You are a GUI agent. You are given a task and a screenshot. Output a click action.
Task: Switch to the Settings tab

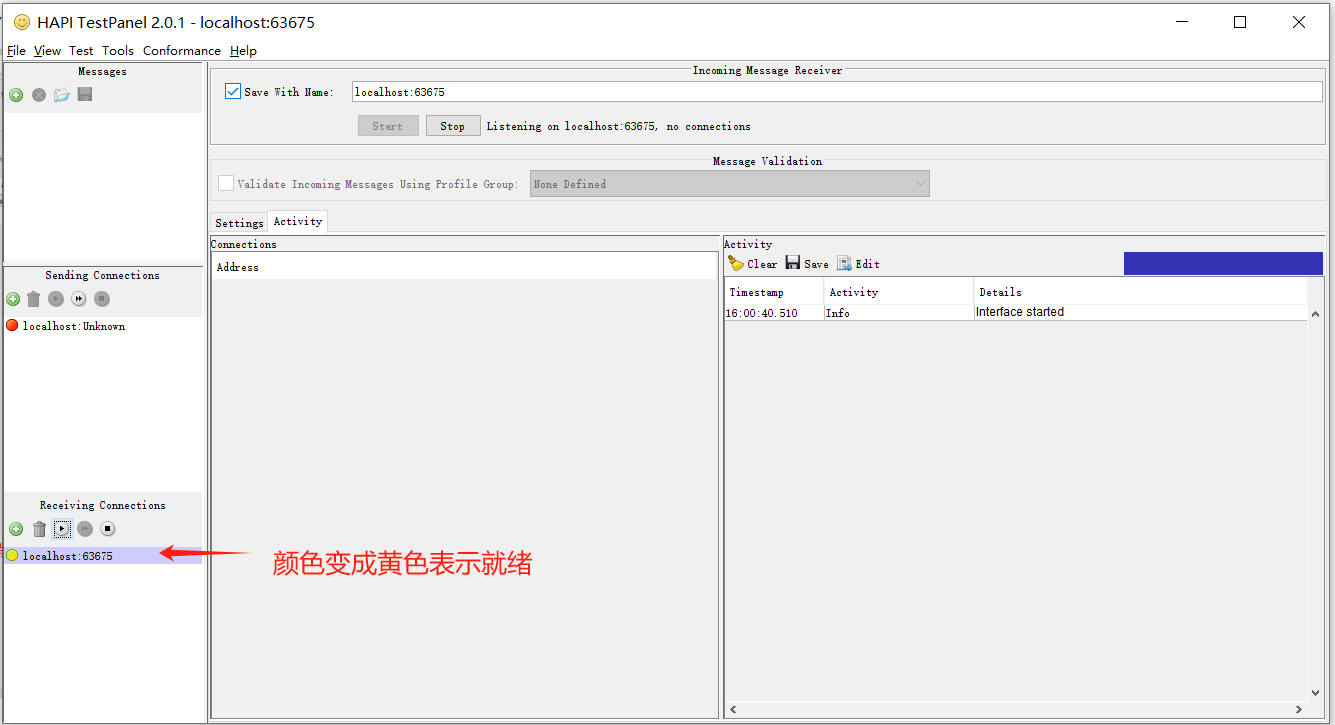coord(239,223)
